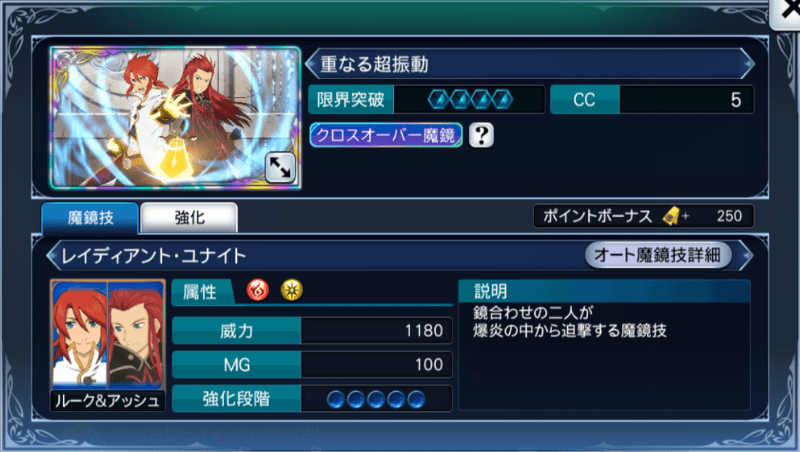The width and height of the screenshot is (800, 452).
Task: Switch to the 強化 tab
Action: click(189, 218)
